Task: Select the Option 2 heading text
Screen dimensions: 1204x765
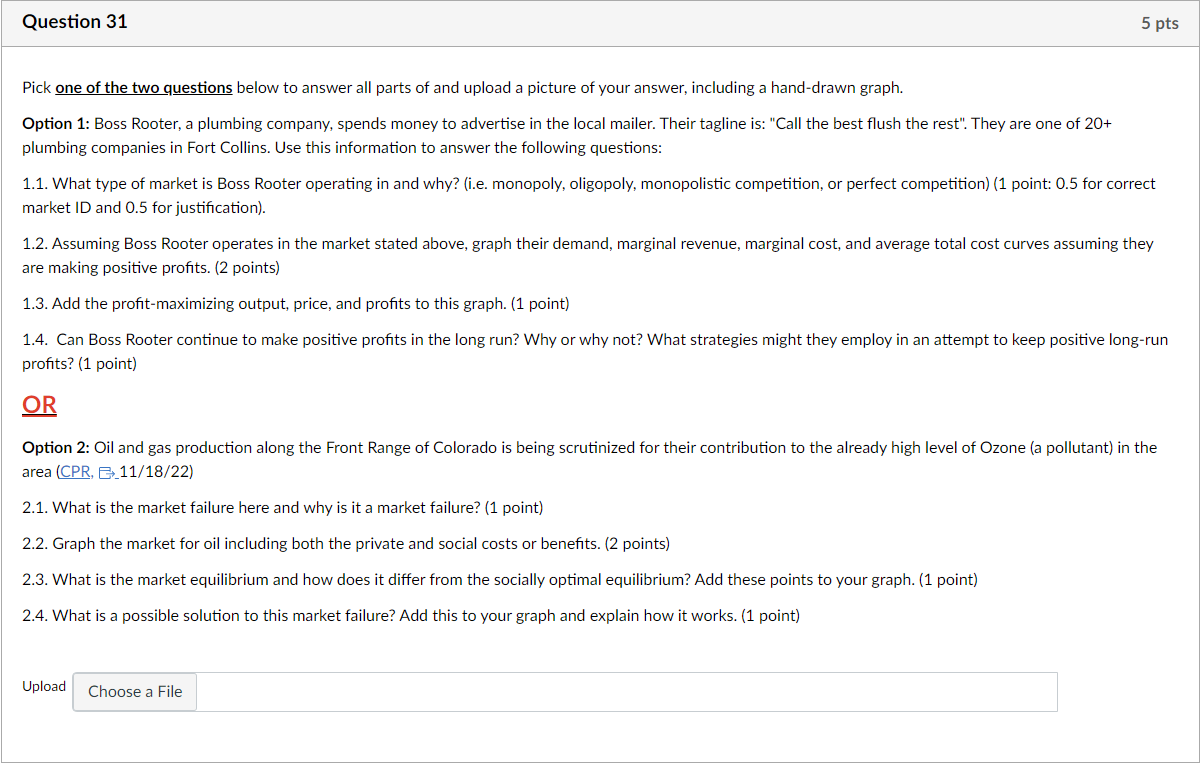Action: (54, 447)
